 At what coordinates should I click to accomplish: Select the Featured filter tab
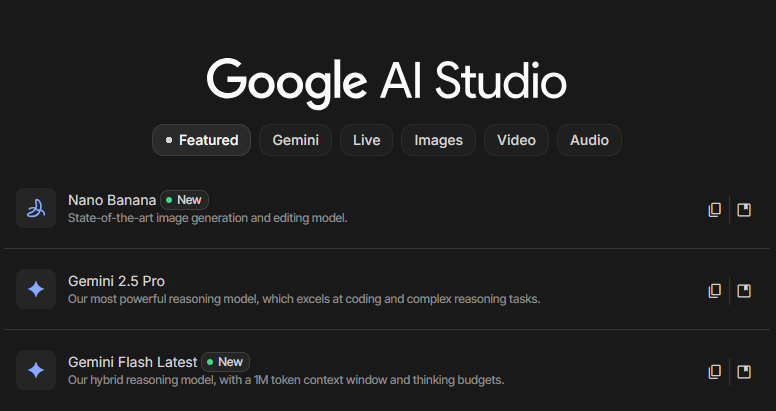pos(201,140)
